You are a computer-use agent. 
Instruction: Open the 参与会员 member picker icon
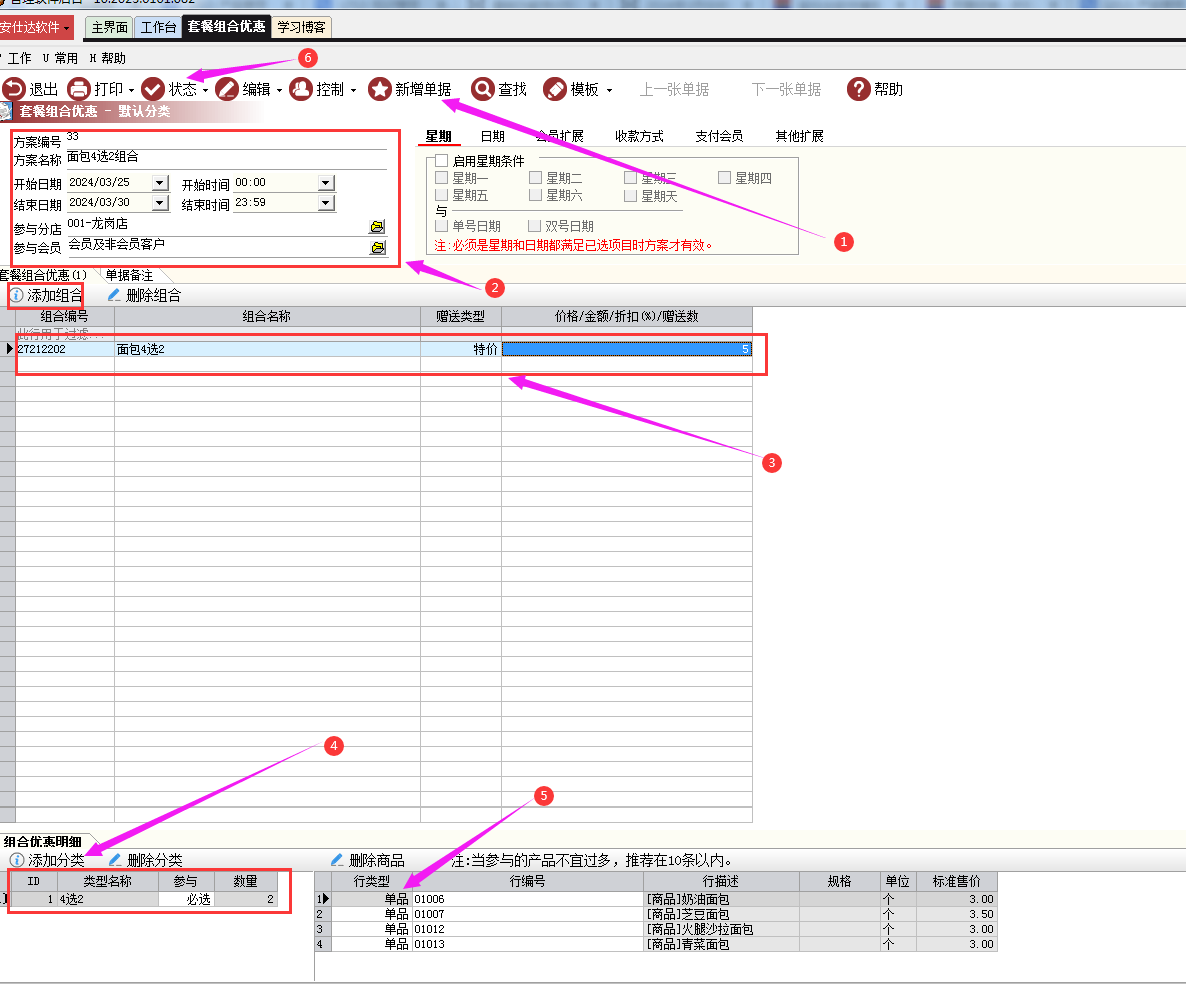[x=377, y=247]
